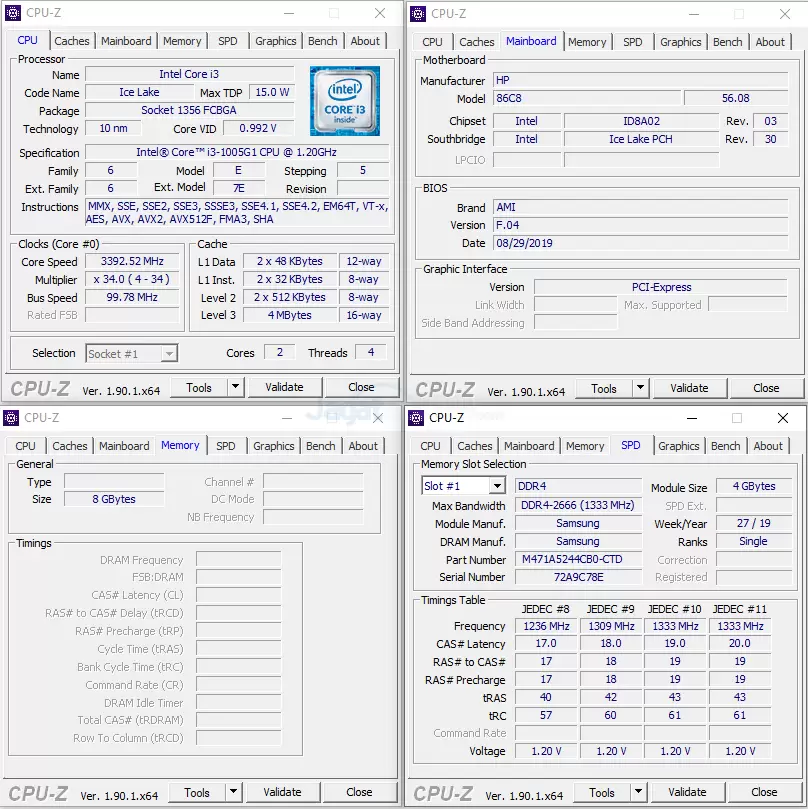Open the Tools dropdown arrow in the Memory window
This screenshot has height=809, width=808.
coord(233,792)
